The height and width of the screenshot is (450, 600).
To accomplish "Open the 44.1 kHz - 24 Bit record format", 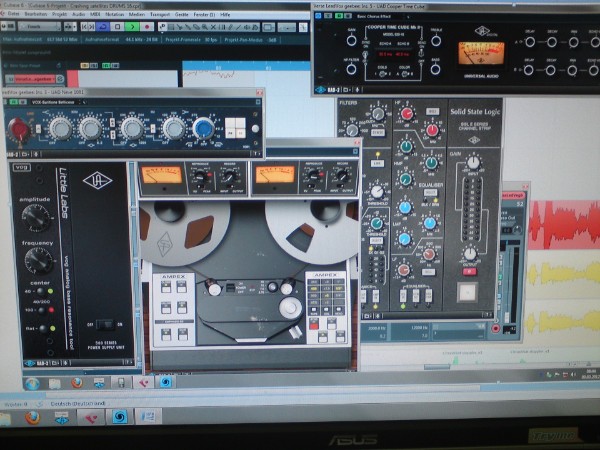I will [x=141, y=39].
